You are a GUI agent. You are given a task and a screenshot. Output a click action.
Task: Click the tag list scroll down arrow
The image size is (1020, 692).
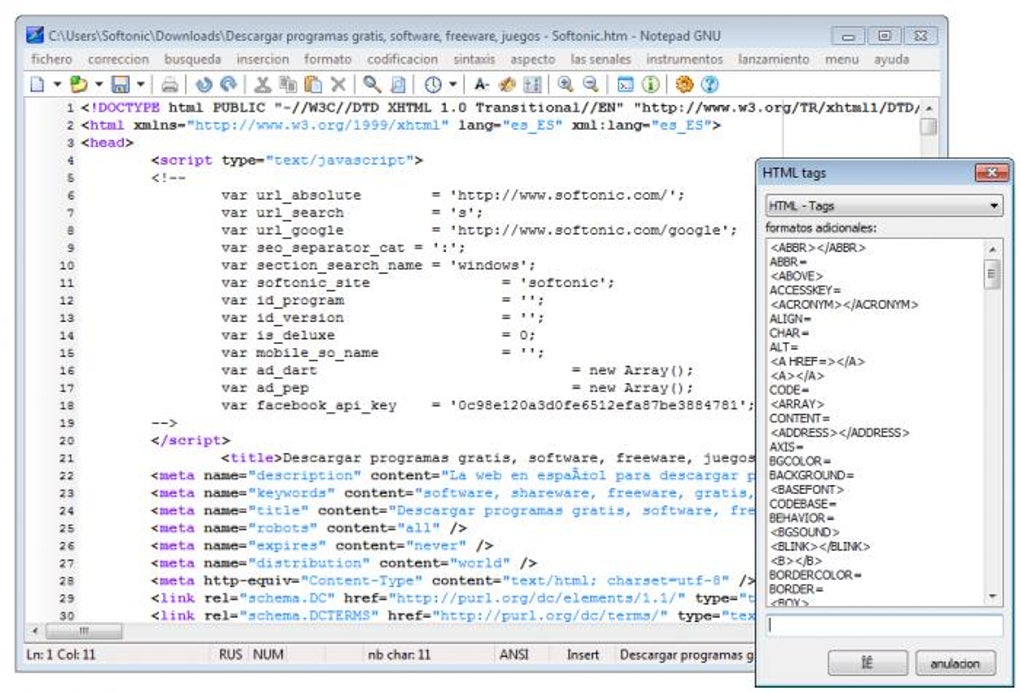992,596
